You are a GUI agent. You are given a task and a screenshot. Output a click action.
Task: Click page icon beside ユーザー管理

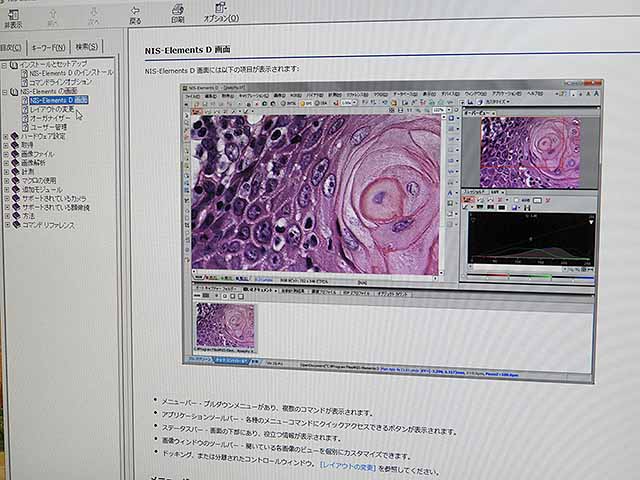coord(25,127)
